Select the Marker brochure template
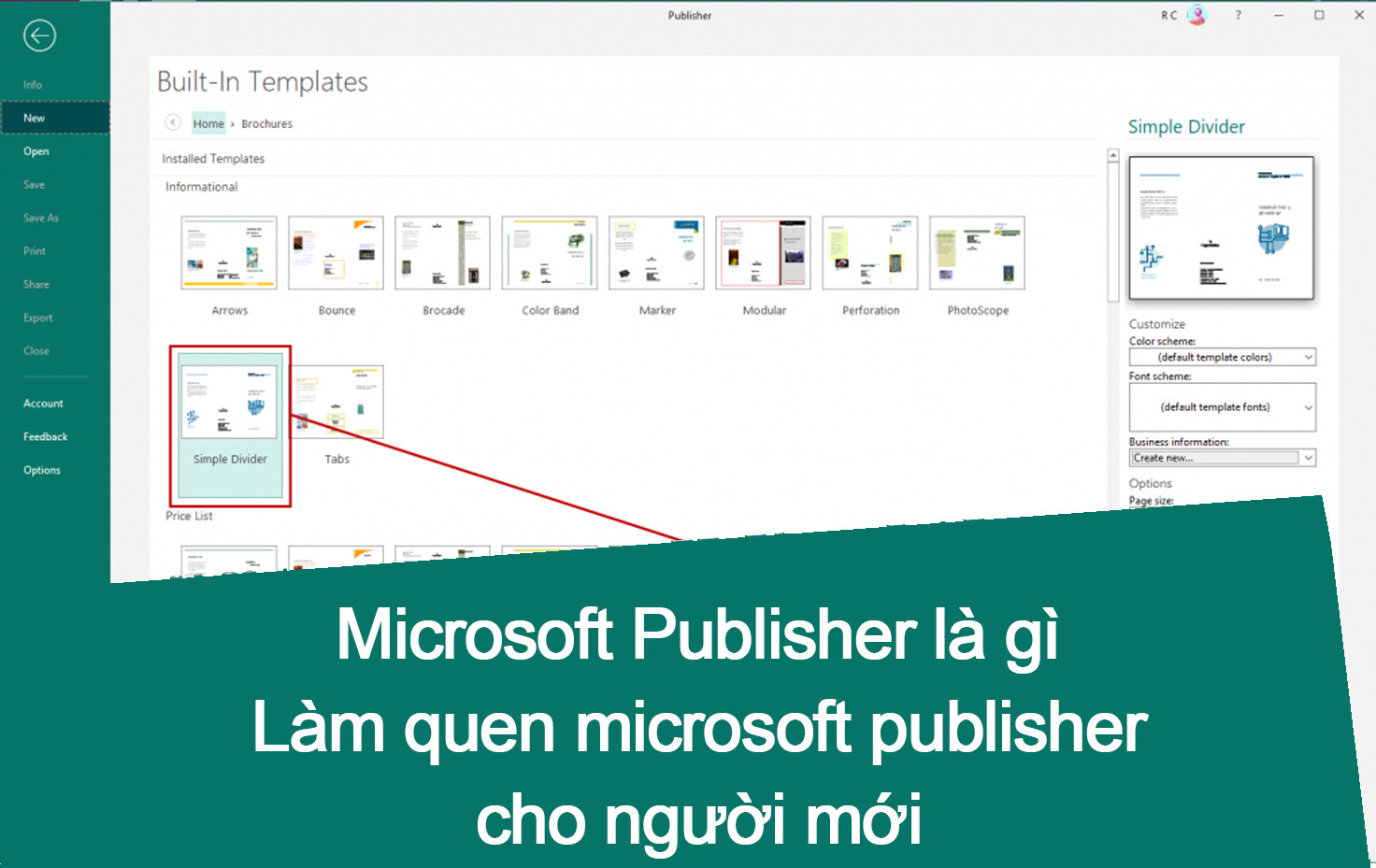The height and width of the screenshot is (868, 1376). 657,266
